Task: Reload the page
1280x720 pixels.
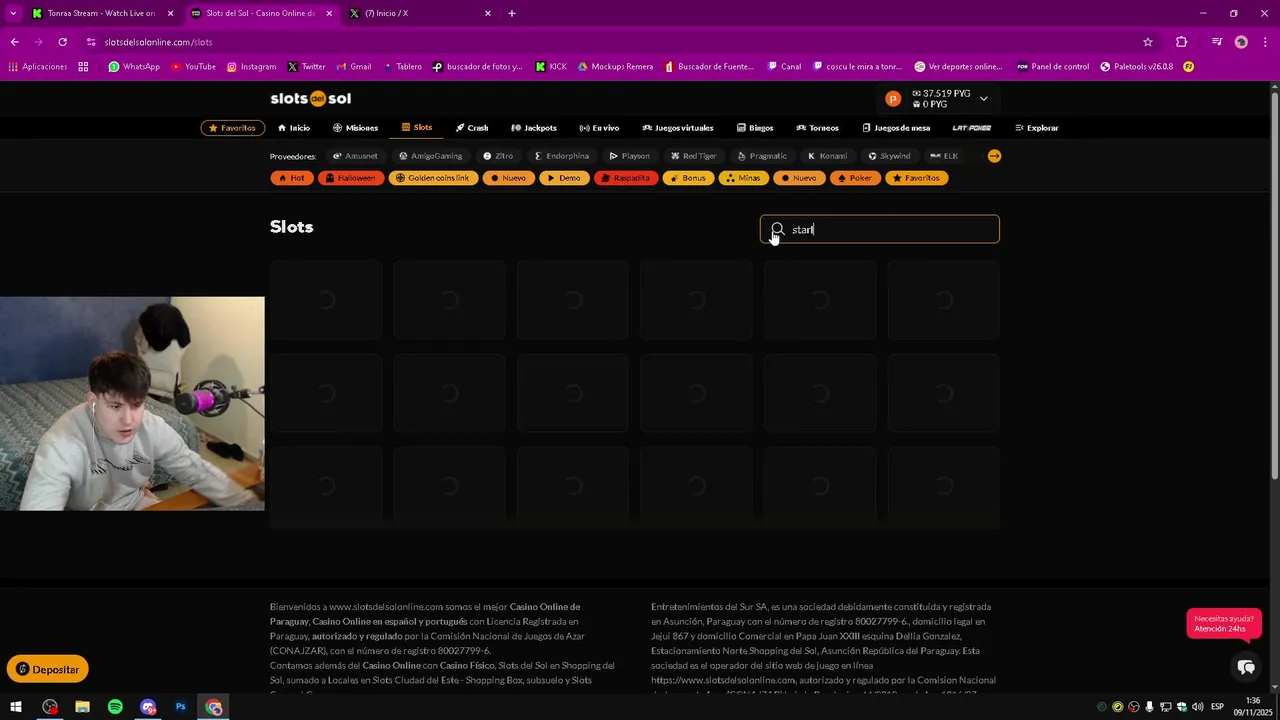Action: [x=62, y=42]
